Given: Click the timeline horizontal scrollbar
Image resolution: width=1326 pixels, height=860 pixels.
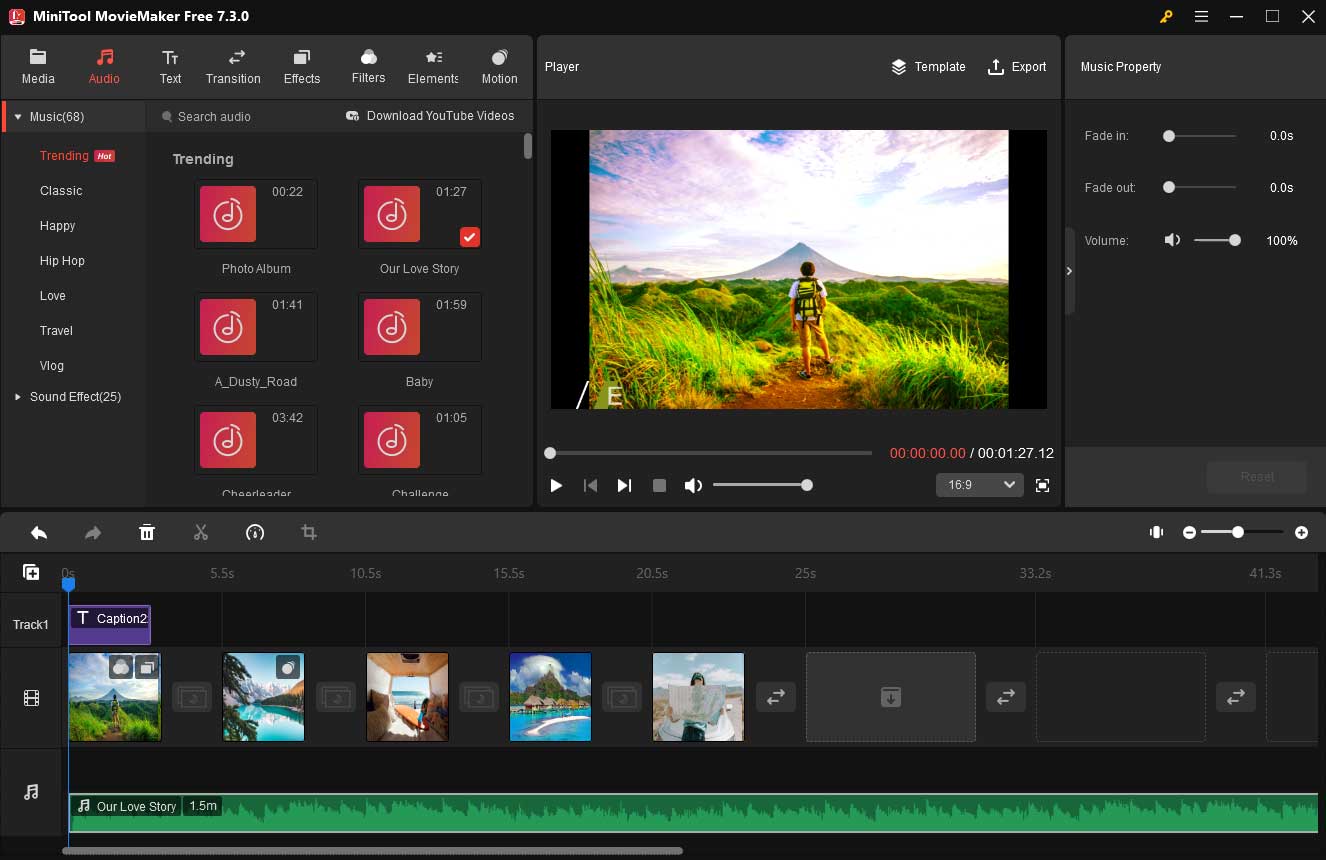Looking at the screenshot, I should pos(372,851).
